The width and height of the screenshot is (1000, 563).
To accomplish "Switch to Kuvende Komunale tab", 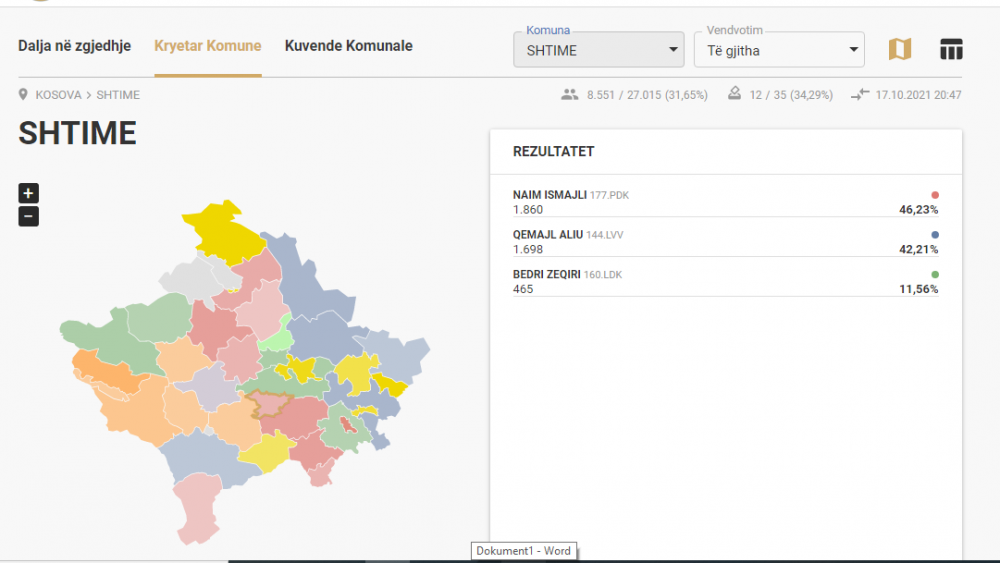I will tap(348, 46).
